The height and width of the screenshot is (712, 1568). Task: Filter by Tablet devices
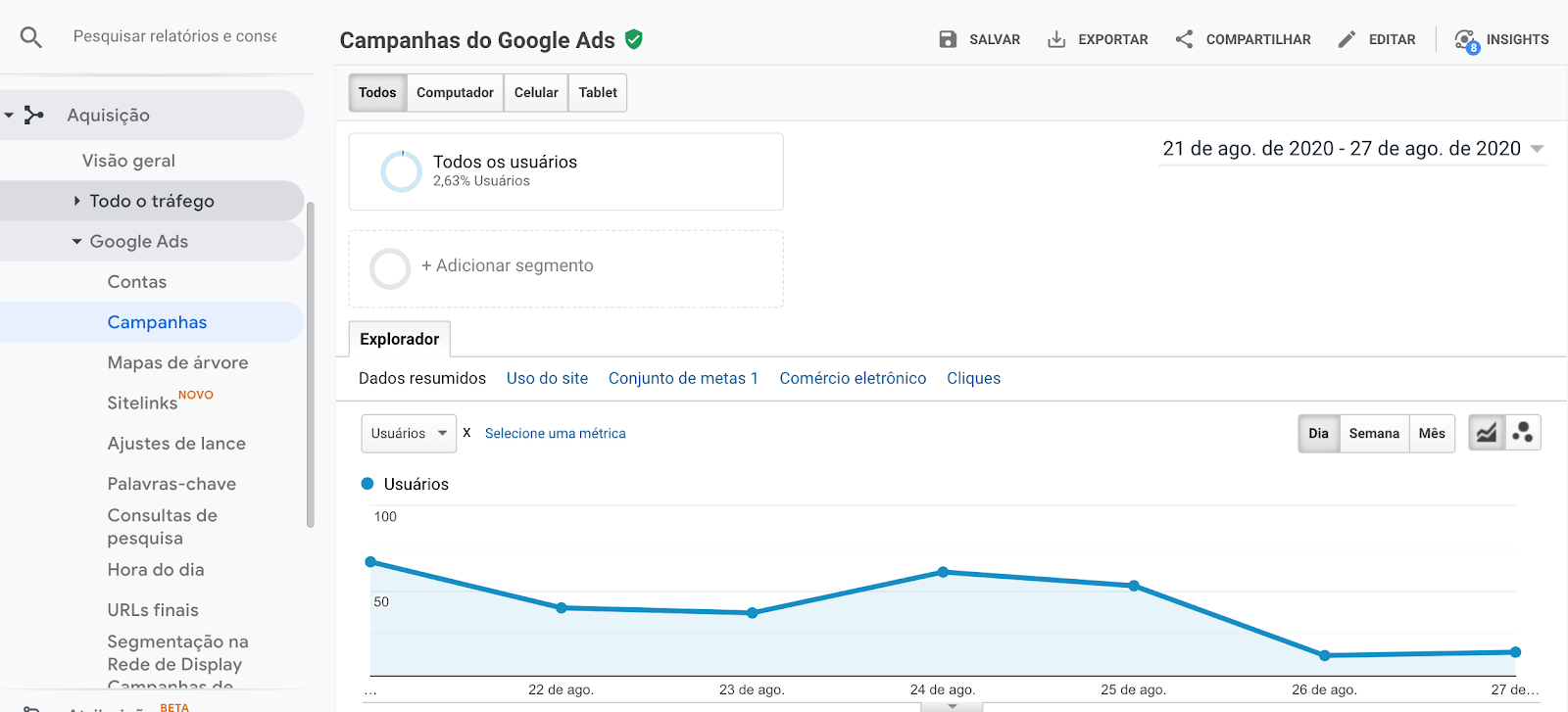(598, 93)
